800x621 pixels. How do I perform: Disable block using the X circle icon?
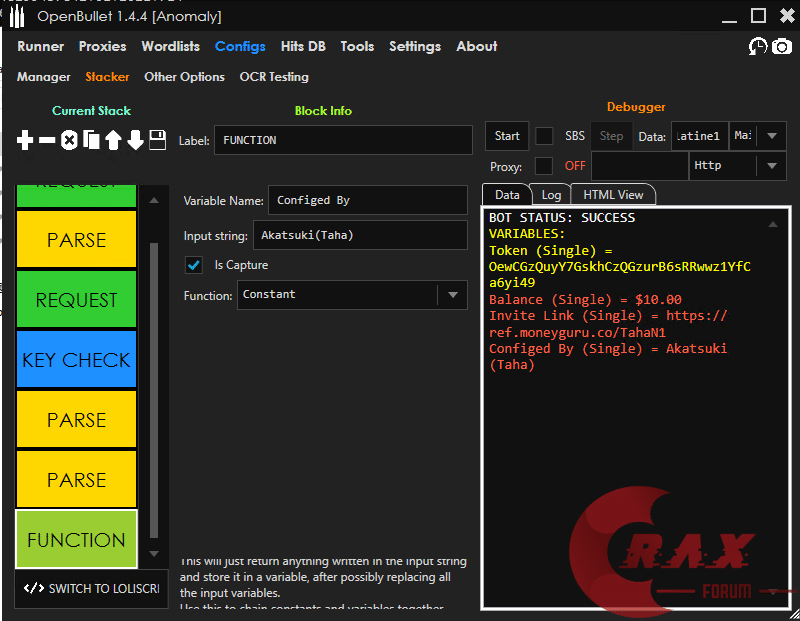click(x=69, y=140)
